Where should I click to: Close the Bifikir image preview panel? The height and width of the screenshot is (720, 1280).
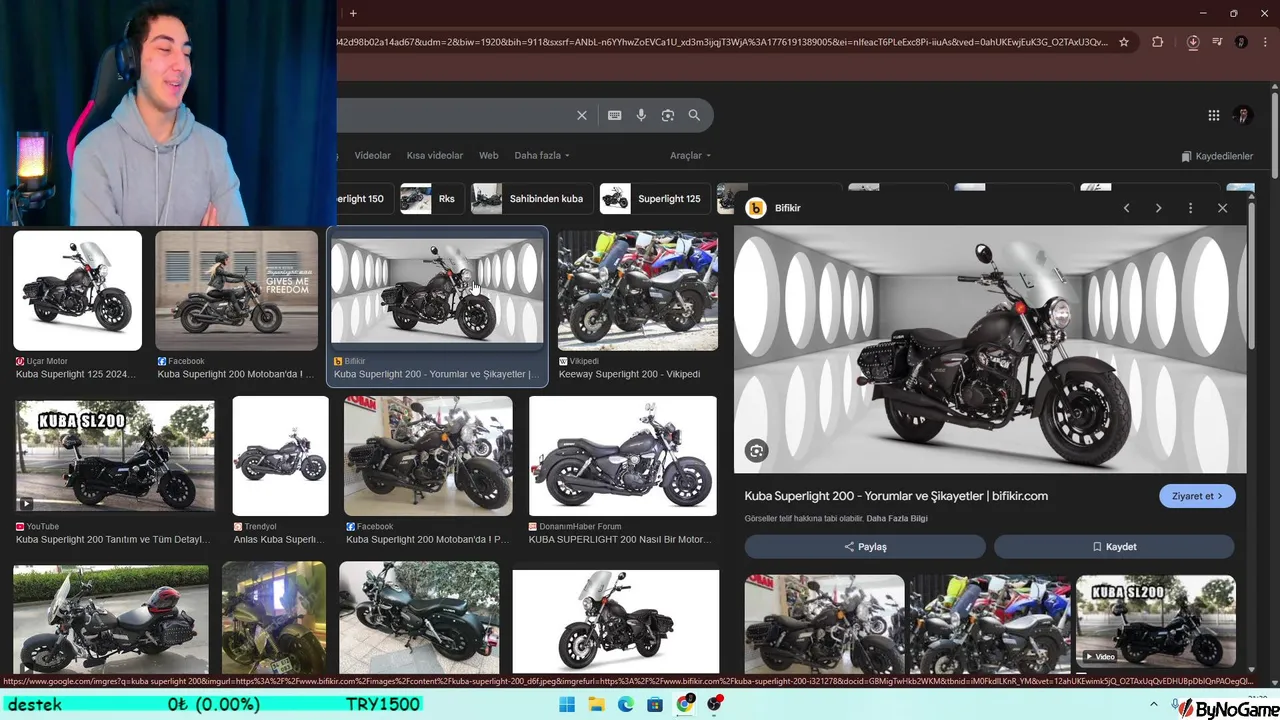(1222, 208)
